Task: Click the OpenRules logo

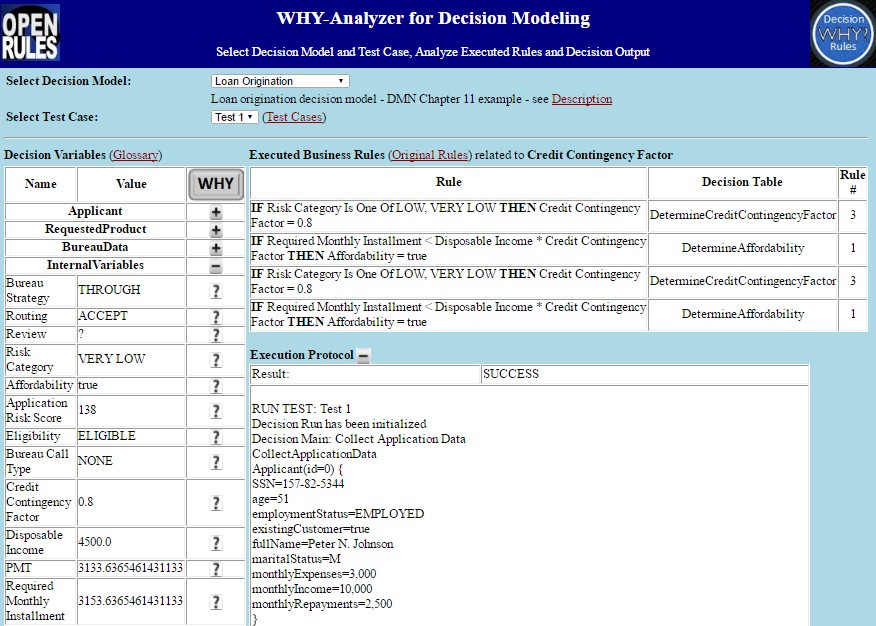Action: click(30, 33)
